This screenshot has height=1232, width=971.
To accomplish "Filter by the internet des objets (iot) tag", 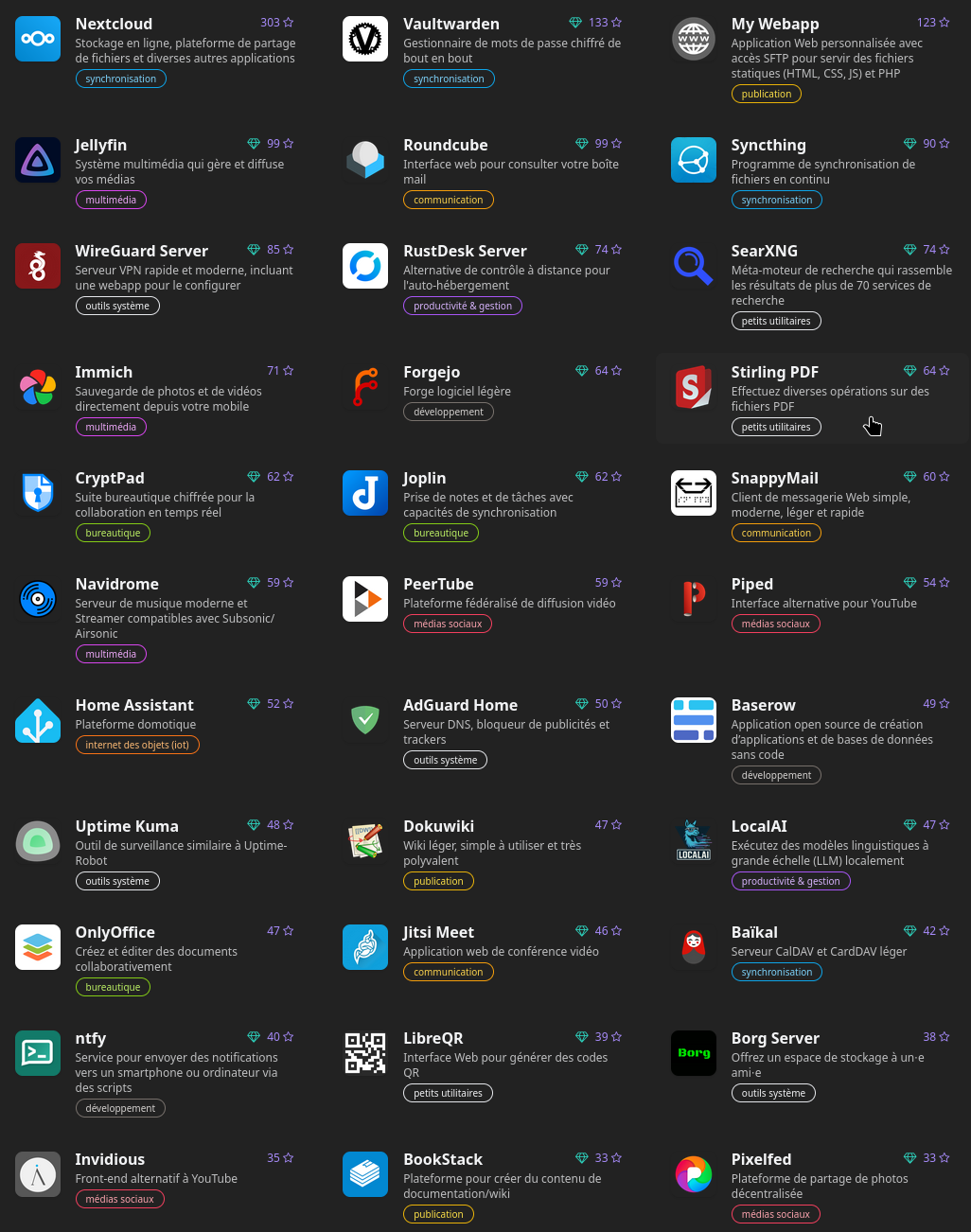I will [137, 745].
